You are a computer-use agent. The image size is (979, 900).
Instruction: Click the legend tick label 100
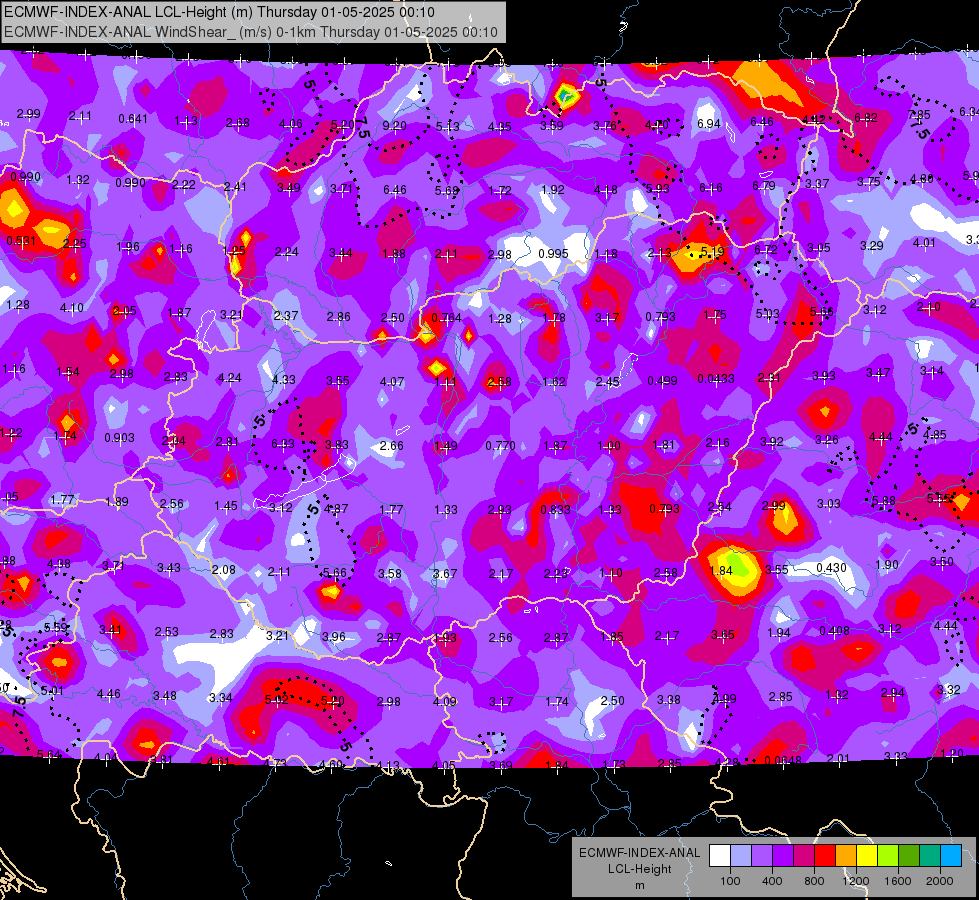point(730,881)
